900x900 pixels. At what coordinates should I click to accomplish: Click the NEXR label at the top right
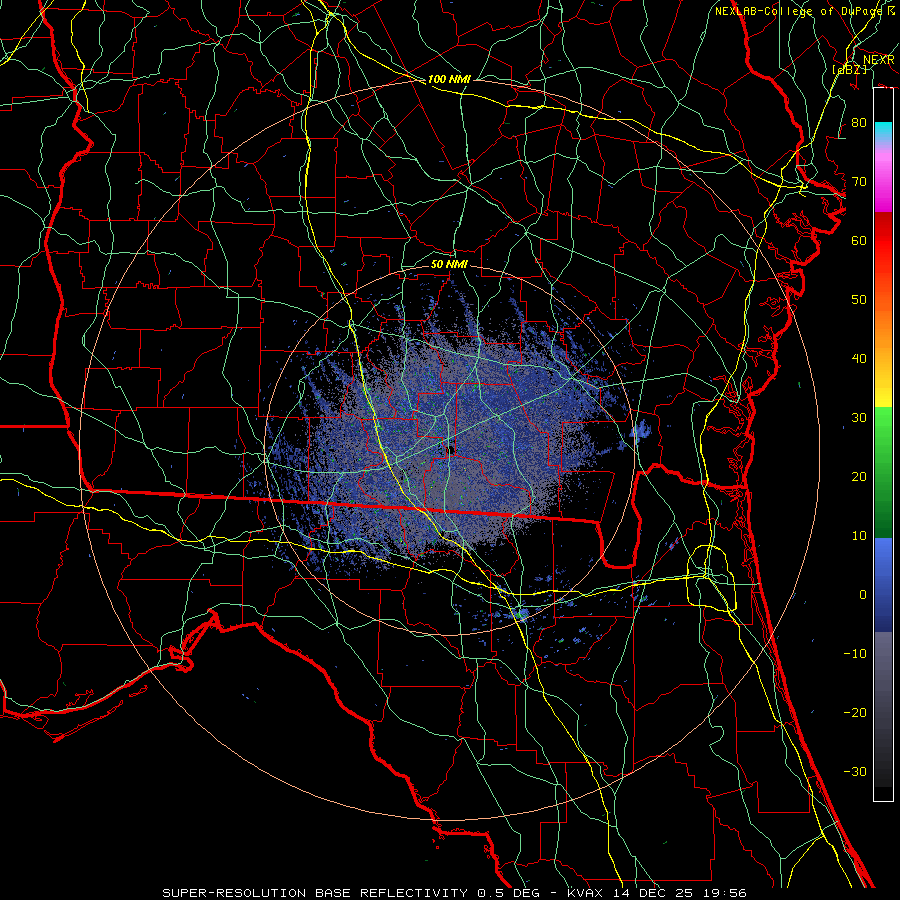(x=879, y=60)
